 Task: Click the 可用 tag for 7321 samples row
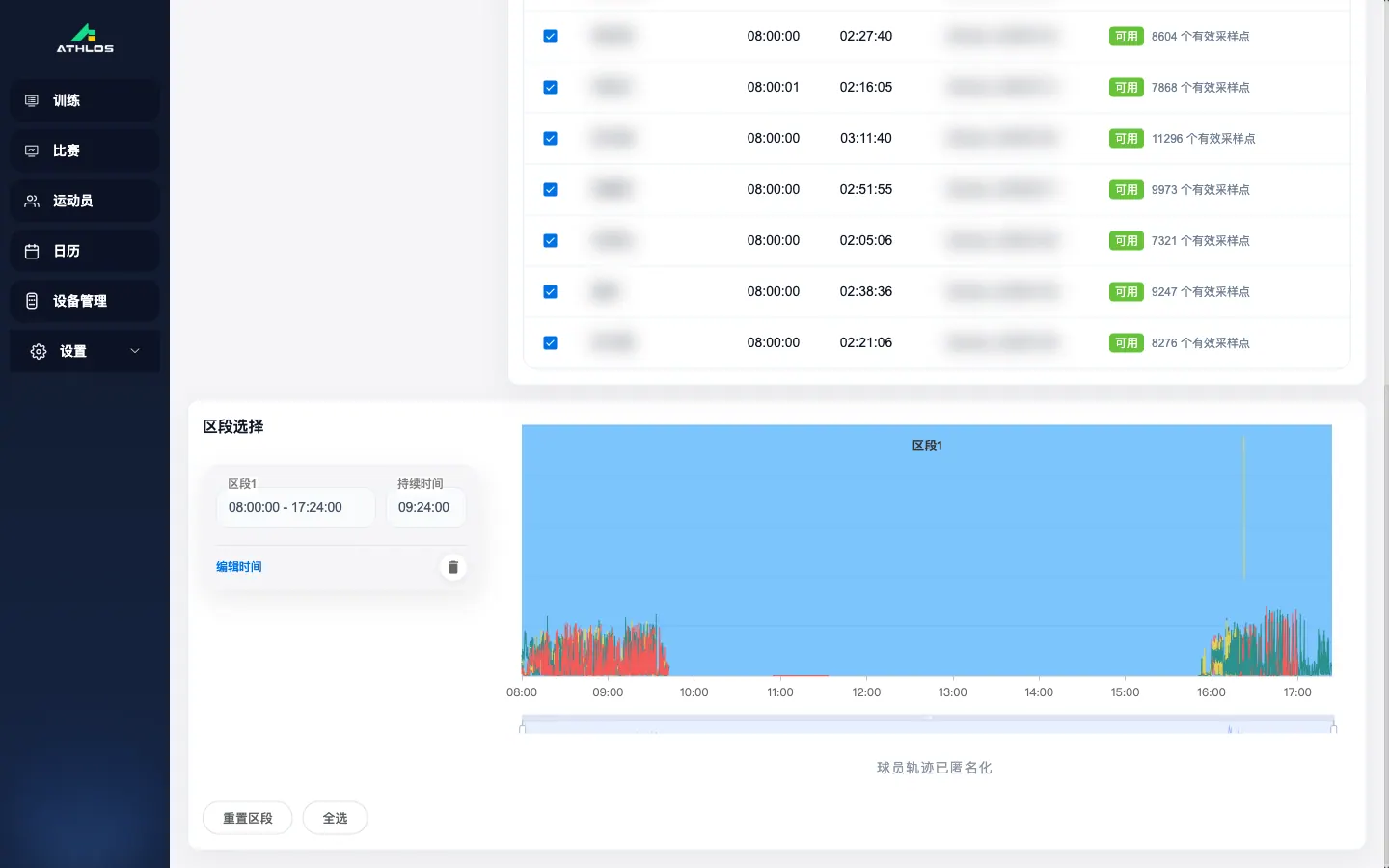[1126, 240]
